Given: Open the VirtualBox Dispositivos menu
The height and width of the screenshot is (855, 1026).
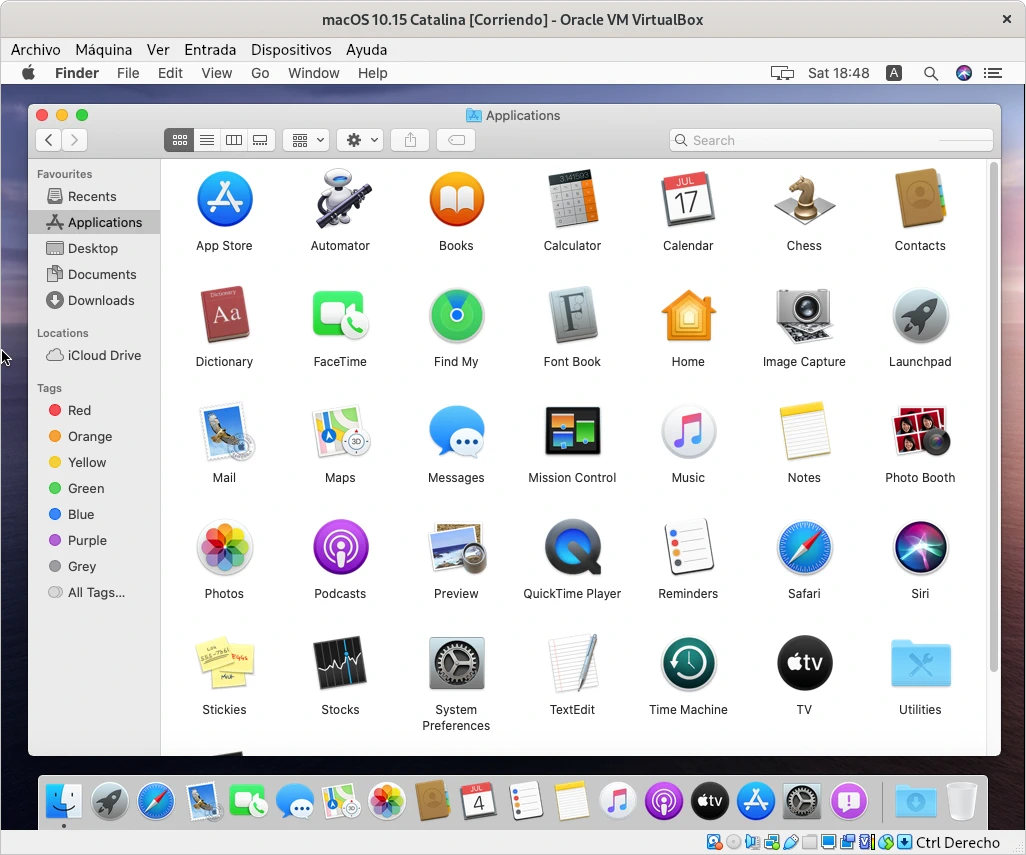Looking at the screenshot, I should pyautogui.click(x=291, y=50).
